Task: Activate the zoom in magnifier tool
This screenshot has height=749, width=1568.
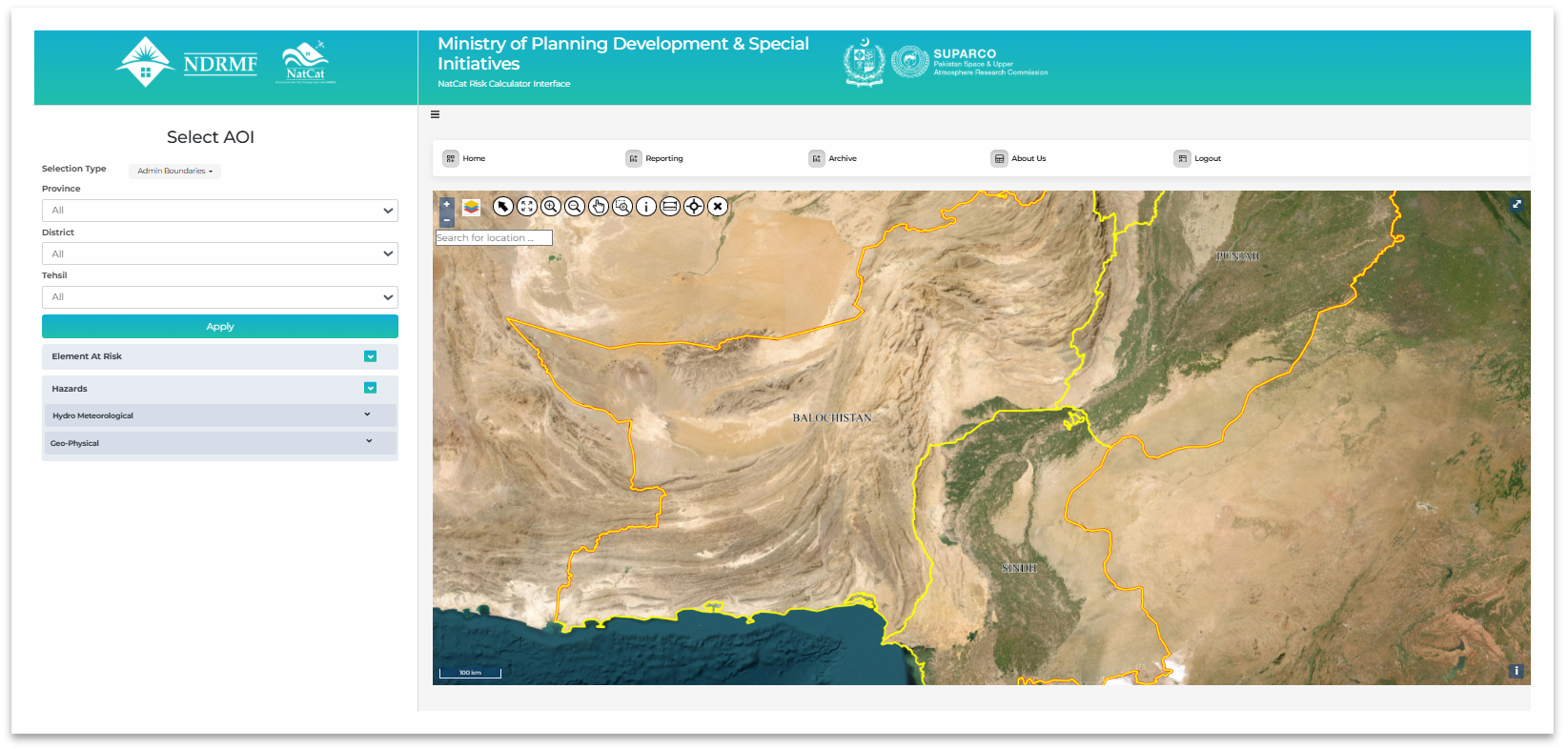Action: (551, 207)
